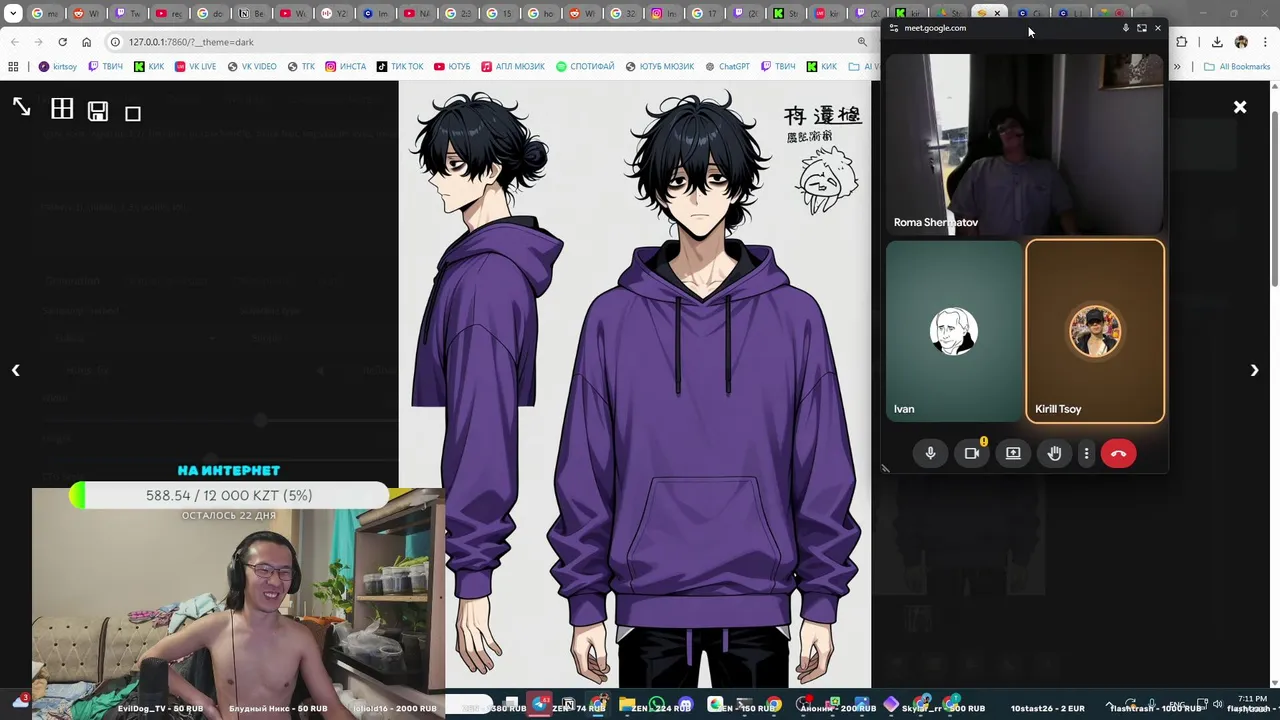Open the ТИК ТОК bookmark
The height and width of the screenshot is (720, 1280).
(x=400, y=66)
